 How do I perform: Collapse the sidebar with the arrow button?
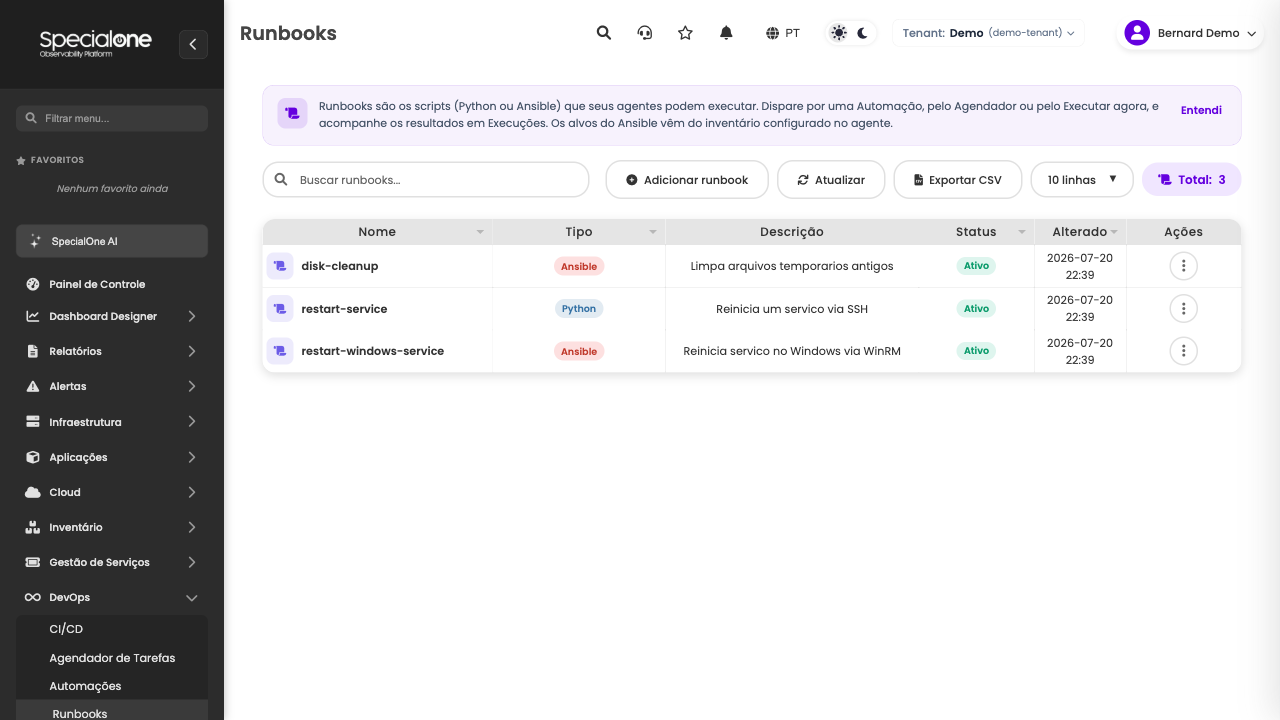click(193, 44)
